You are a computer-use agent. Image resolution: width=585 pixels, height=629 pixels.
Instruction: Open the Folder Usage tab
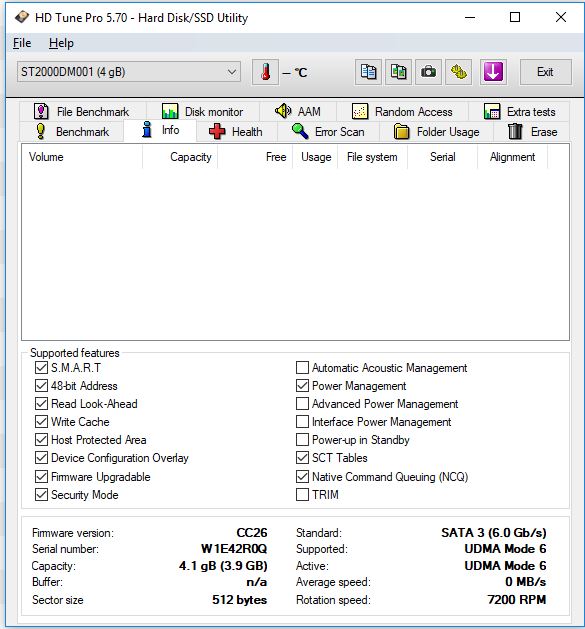click(x=437, y=132)
